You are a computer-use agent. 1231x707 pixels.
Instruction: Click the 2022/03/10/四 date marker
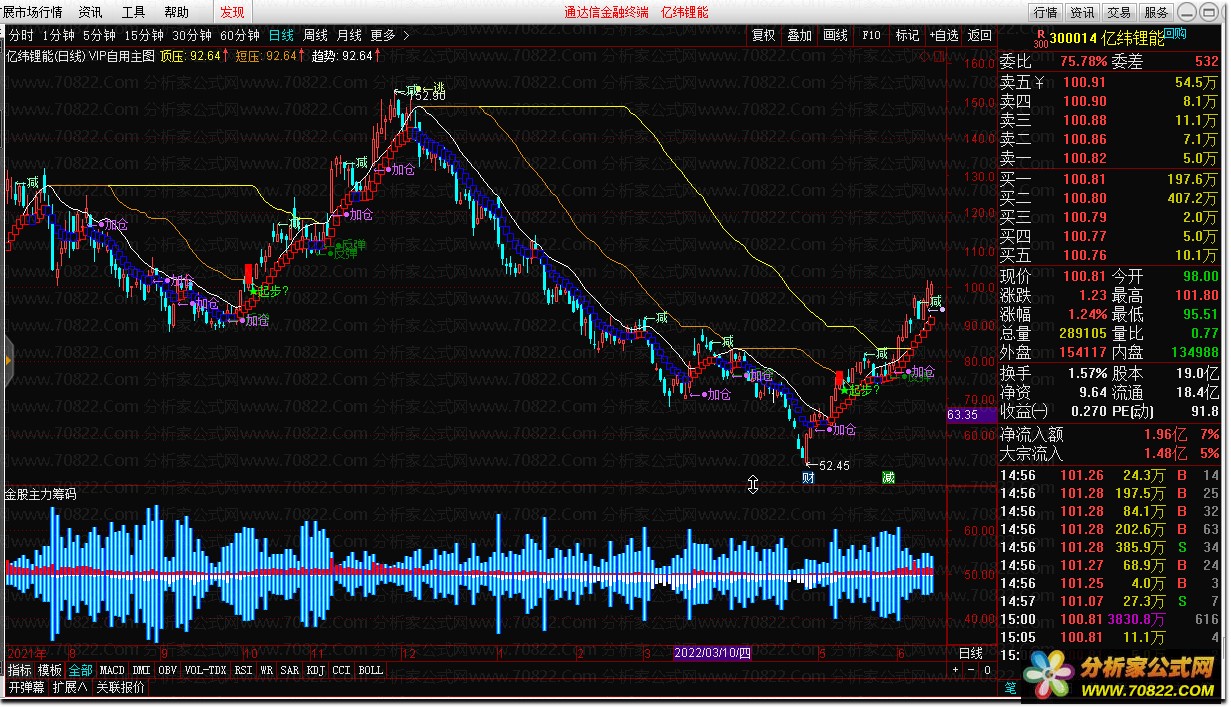(x=713, y=653)
